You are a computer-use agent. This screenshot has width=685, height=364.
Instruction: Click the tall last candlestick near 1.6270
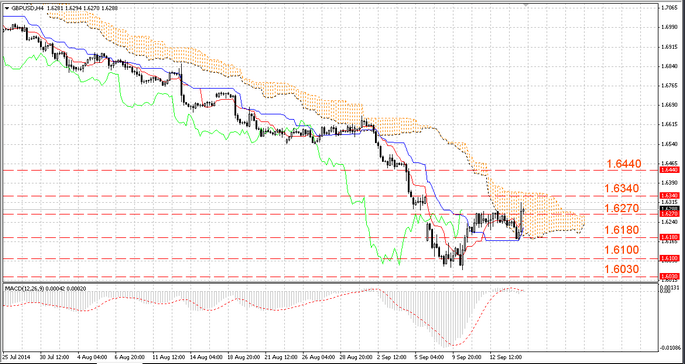tap(522, 215)
